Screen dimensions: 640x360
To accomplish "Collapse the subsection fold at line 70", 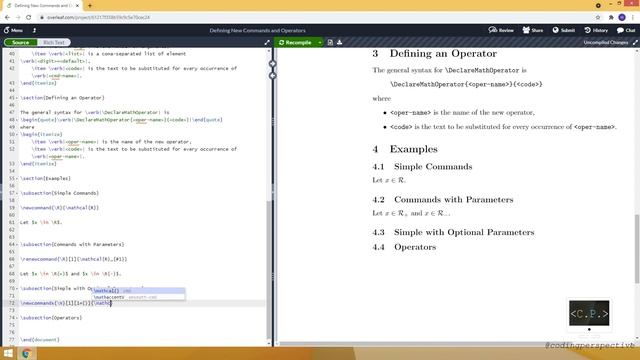I will 17,289.
